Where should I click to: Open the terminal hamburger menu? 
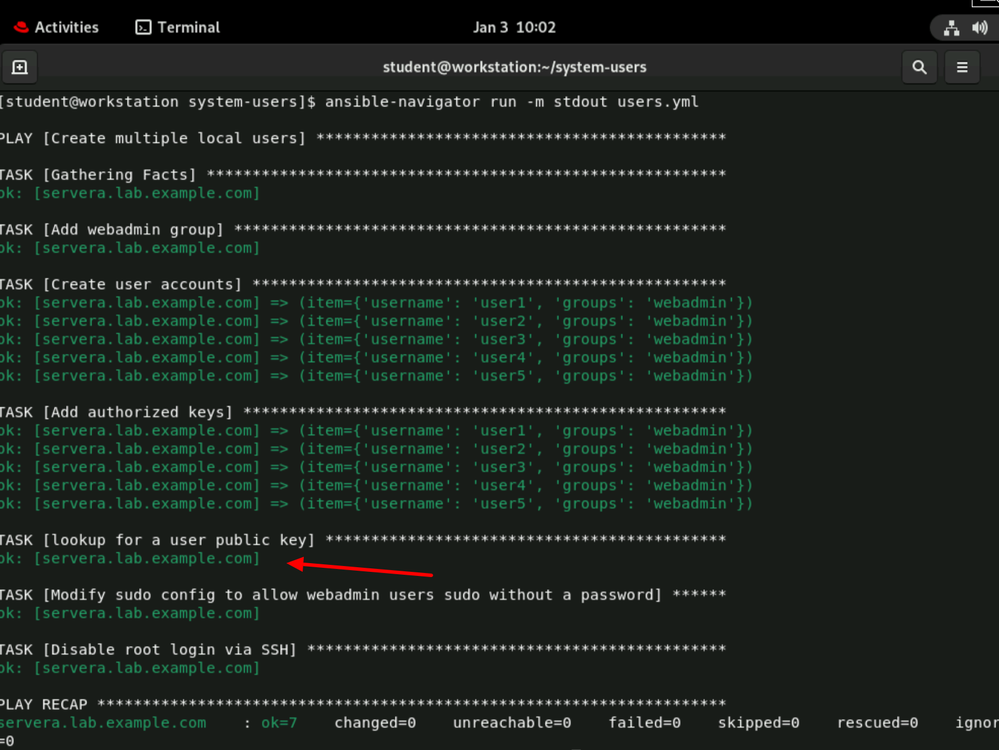pyautogui.click(x=962, y=67)
